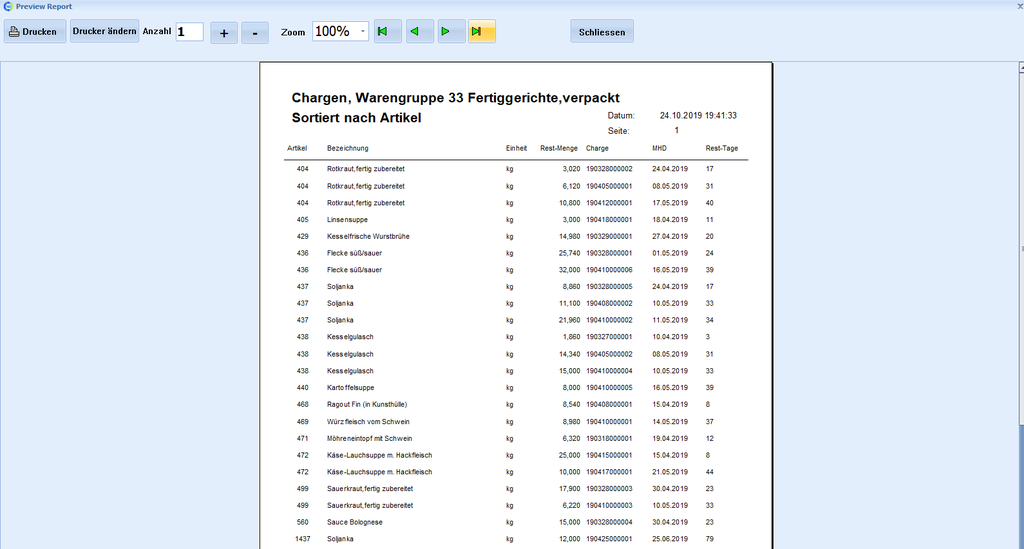Click report title Chargen, Warengruppe 33
The height and width of the screenshot is (549, 1024).
456,98
